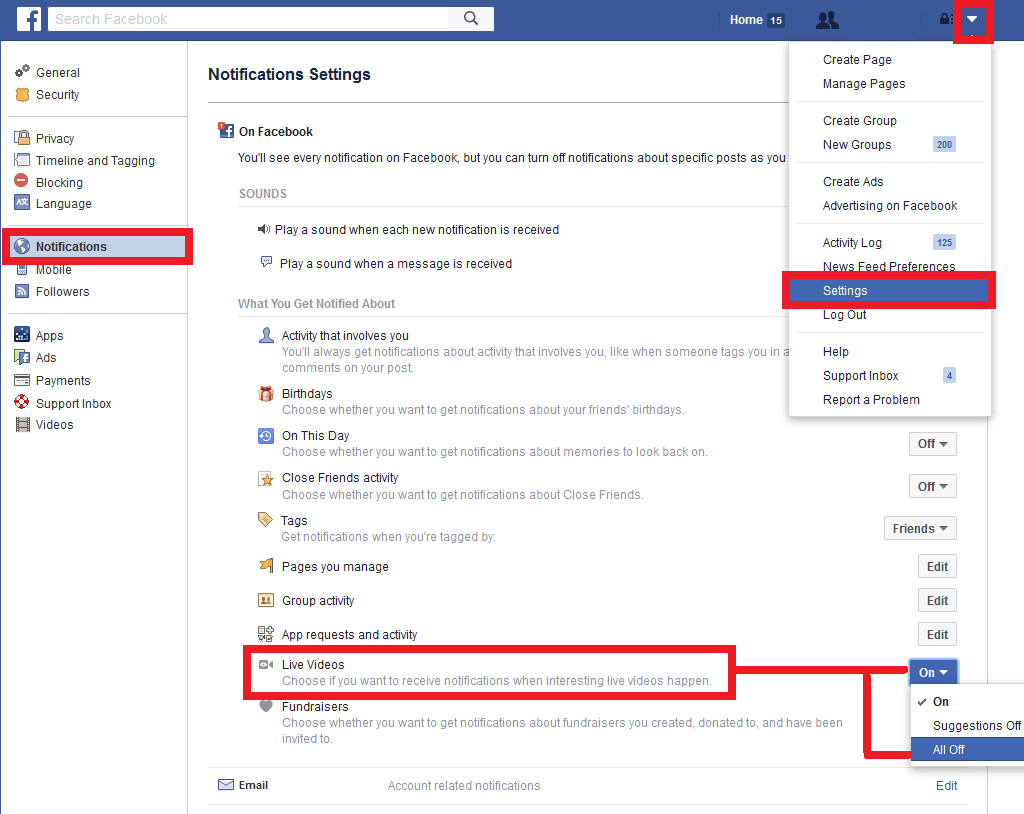Click the Group activity icon
Screen dimensions: 1024x814
click(x=266, y=600)
